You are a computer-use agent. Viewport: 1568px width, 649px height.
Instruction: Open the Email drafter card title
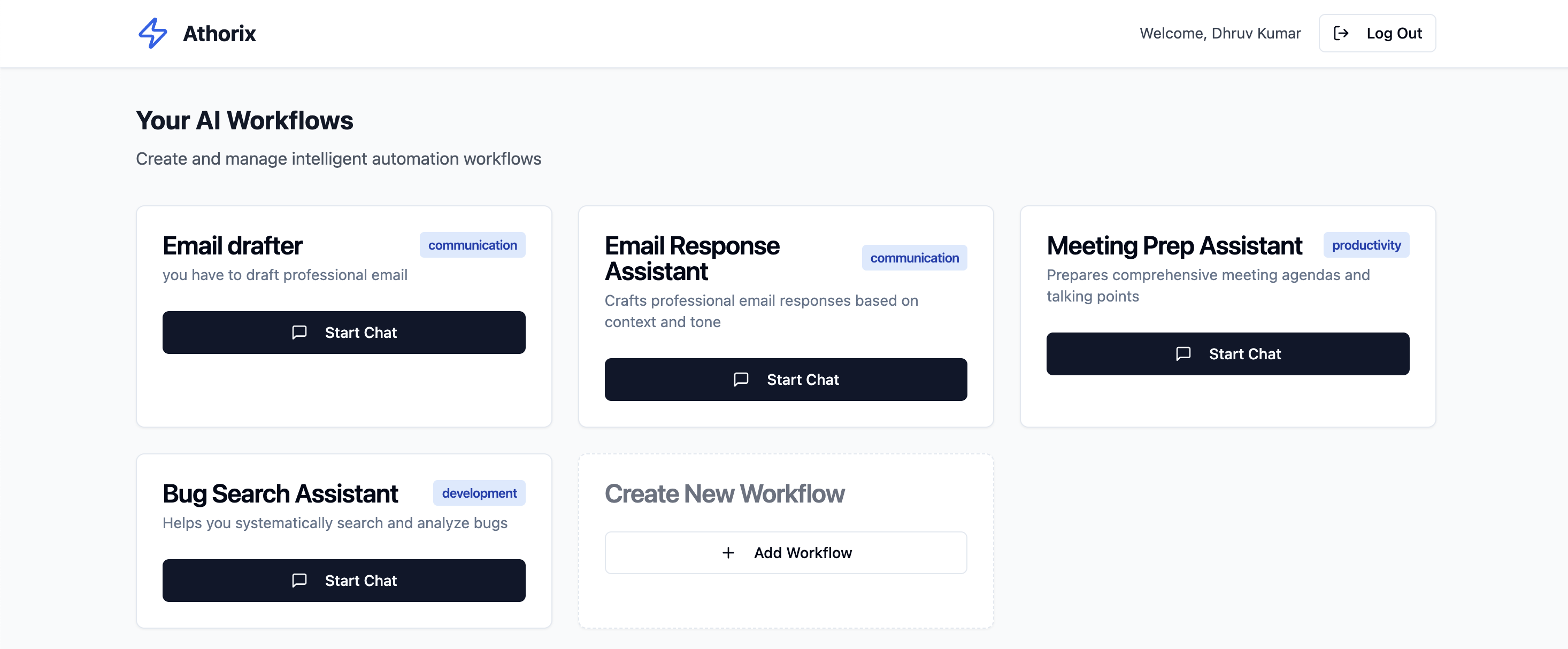(232, 246)
